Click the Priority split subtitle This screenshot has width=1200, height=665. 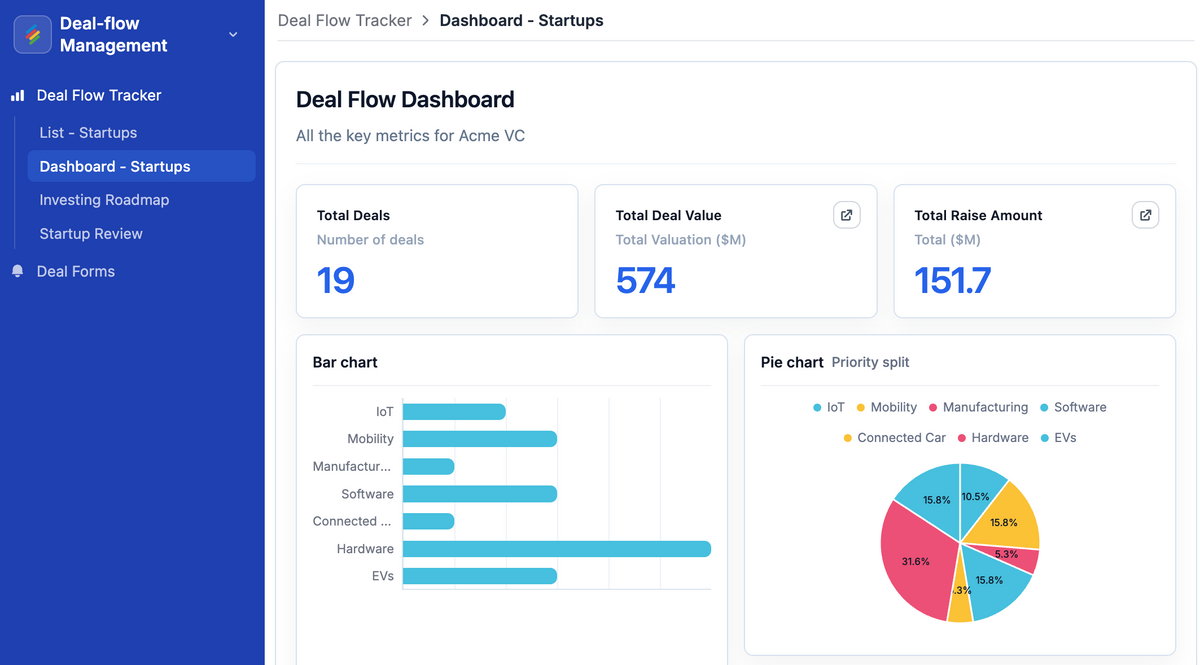click(x=871, y=362)
